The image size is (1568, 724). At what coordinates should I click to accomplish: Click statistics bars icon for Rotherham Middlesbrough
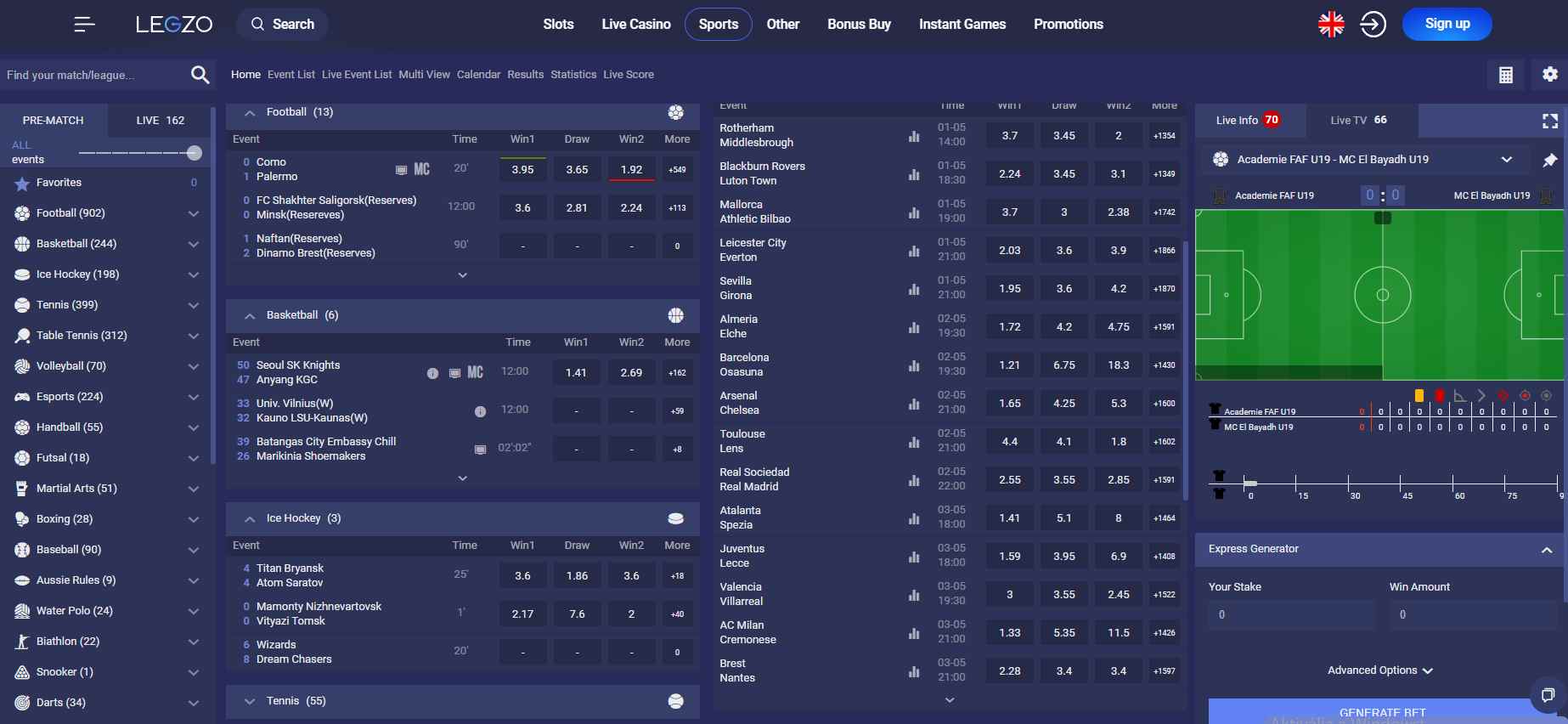914,136
